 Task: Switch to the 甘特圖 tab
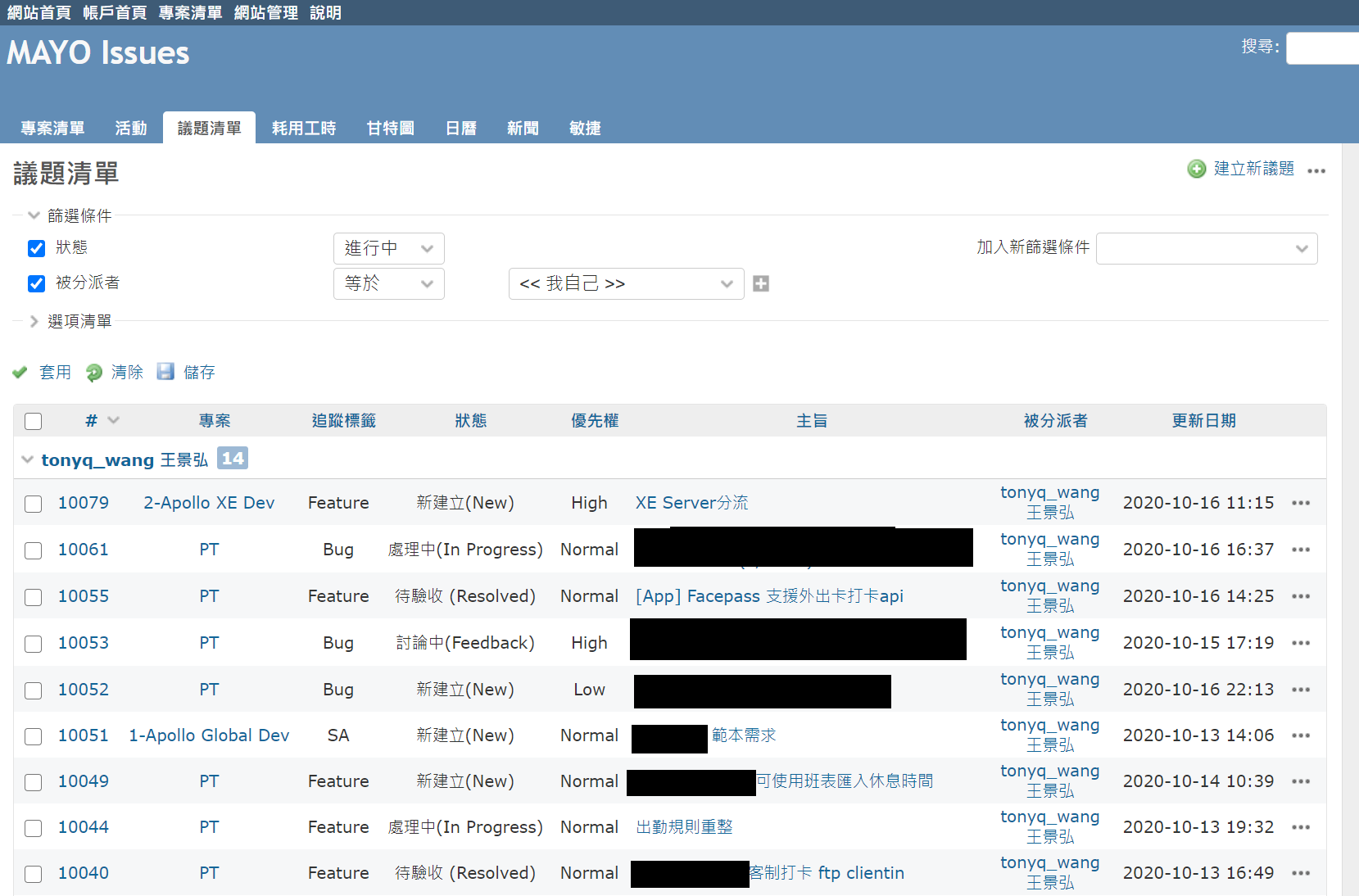[391, 128]
